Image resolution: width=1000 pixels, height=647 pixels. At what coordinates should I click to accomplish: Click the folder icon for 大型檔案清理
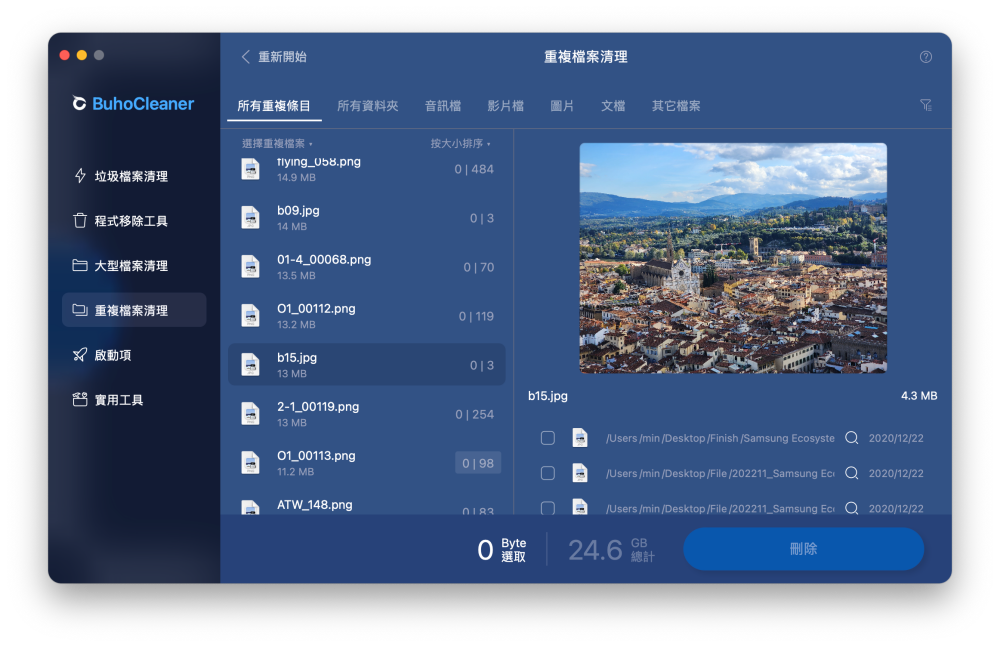point(80,265)
